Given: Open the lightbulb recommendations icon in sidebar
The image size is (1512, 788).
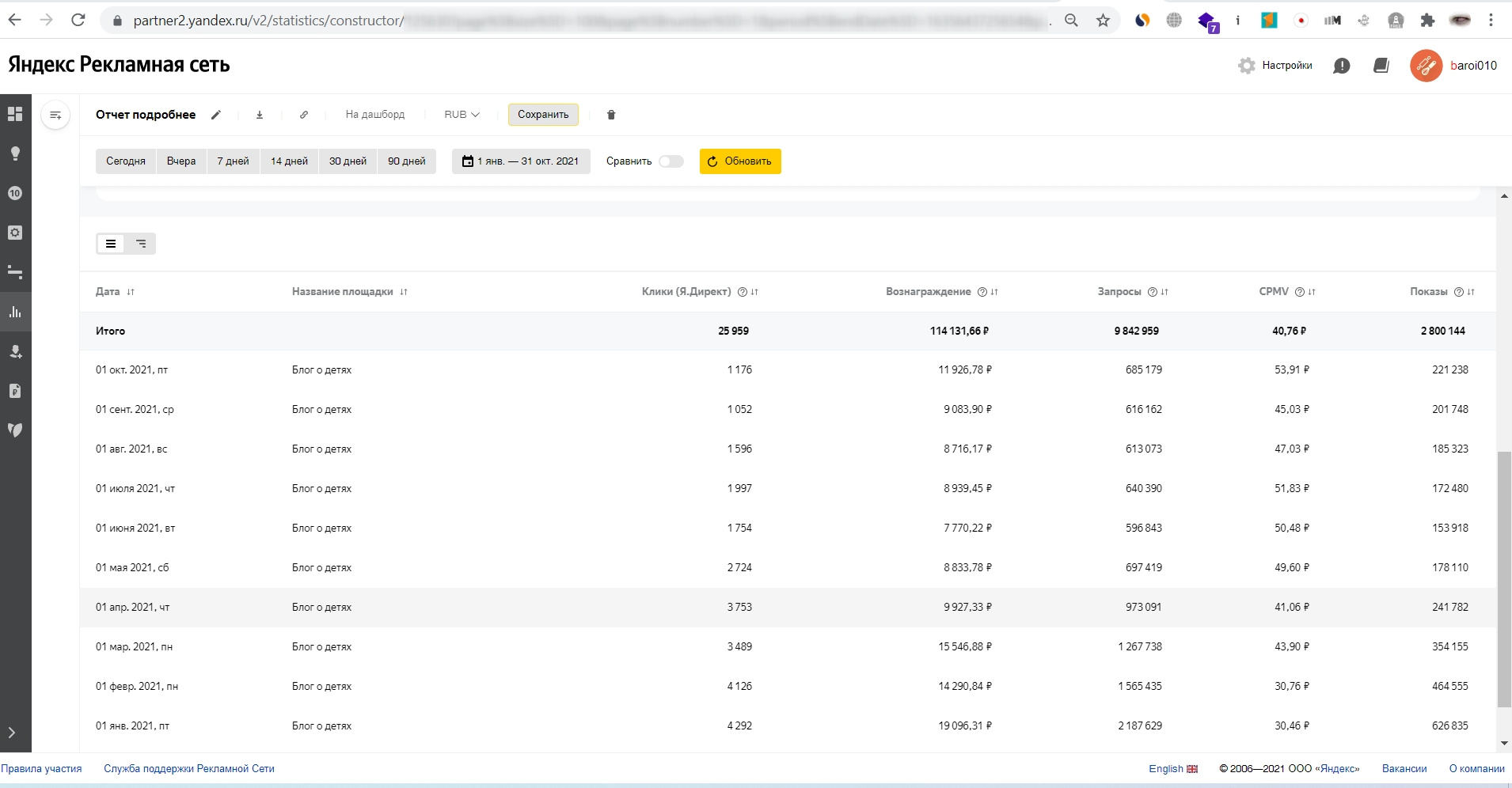Looking at the screenshot, I should pyautogui.click(x=15, y=153).
